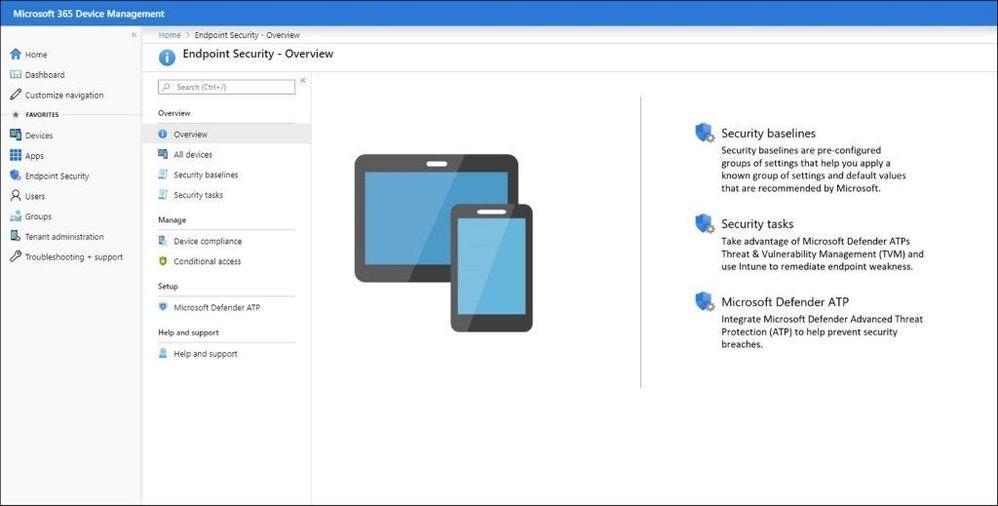Image resolution: width=998 pixels, height=506 pixels.
Task: Click the "Setup" section header text
Action: coord(168,286)
